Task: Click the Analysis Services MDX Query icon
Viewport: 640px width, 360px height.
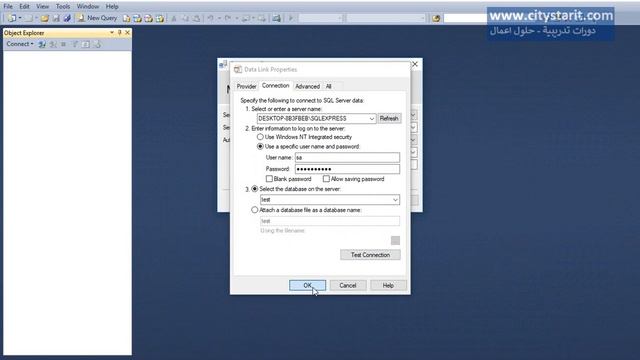Action: coord(138,18)
